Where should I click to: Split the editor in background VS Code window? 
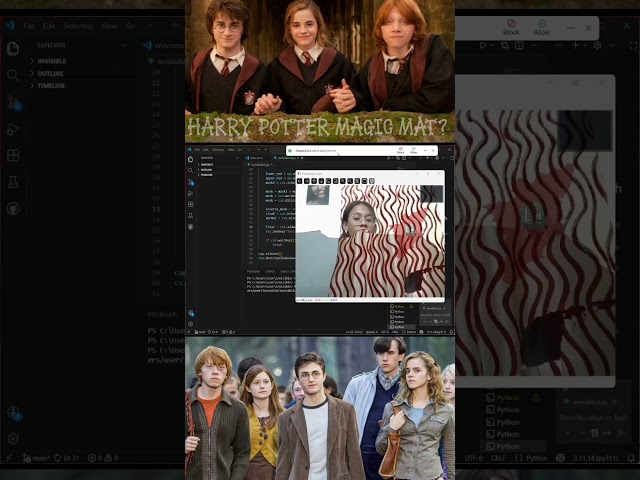(519, 45)
